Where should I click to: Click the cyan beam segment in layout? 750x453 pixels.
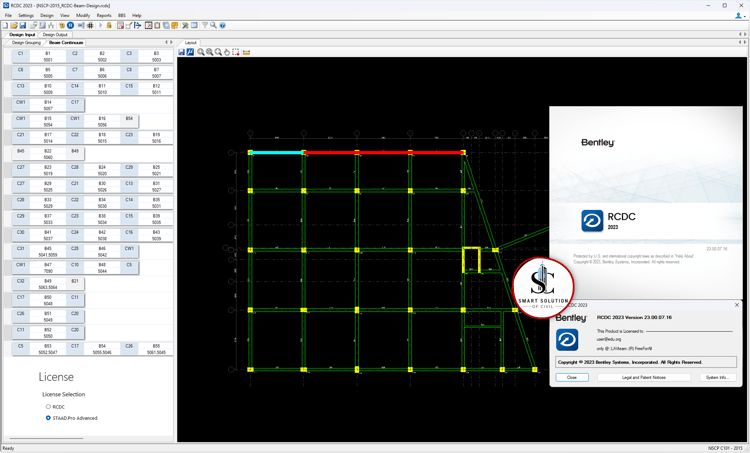(278, 153)
